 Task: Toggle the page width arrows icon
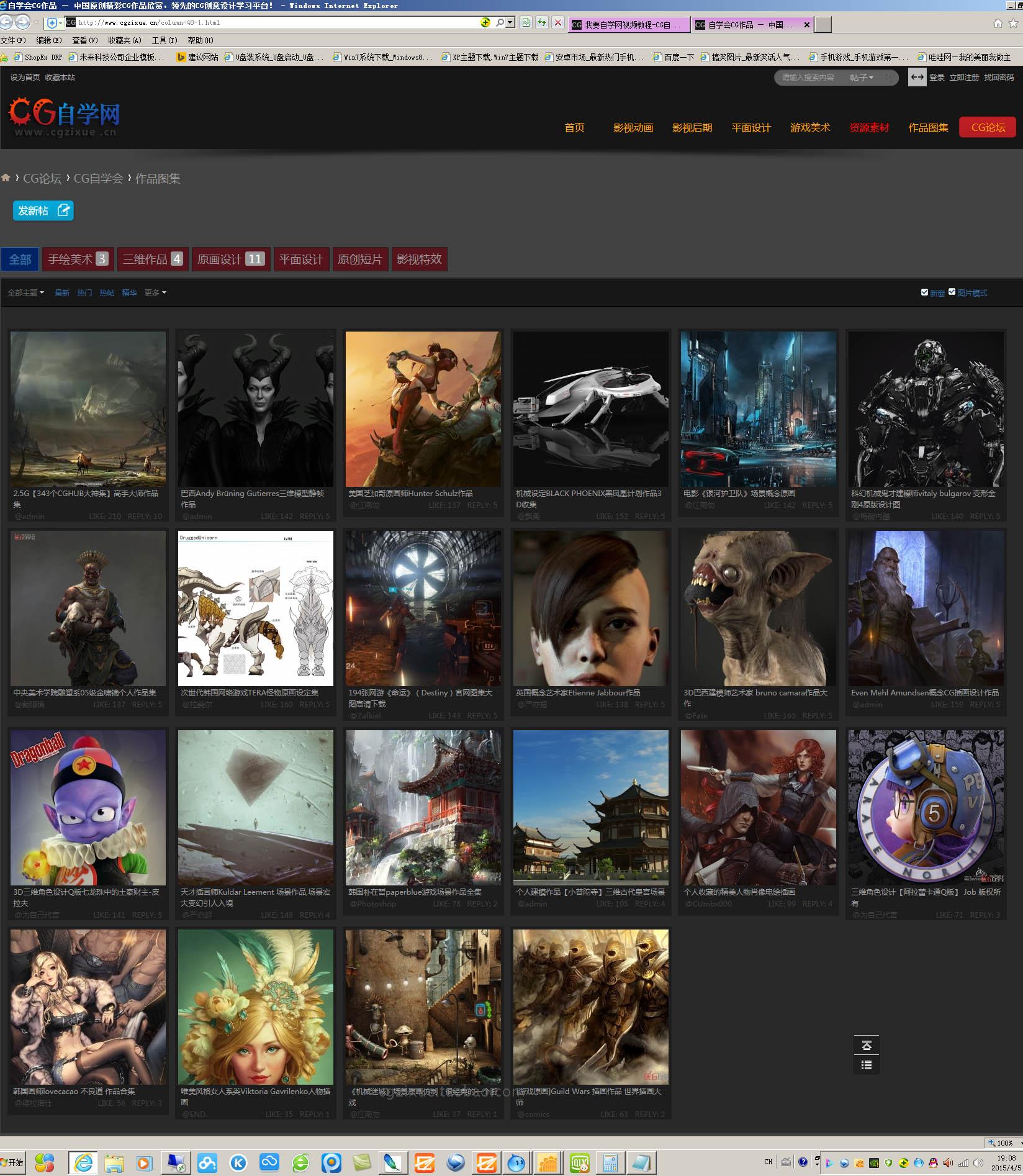coord(917,77)
